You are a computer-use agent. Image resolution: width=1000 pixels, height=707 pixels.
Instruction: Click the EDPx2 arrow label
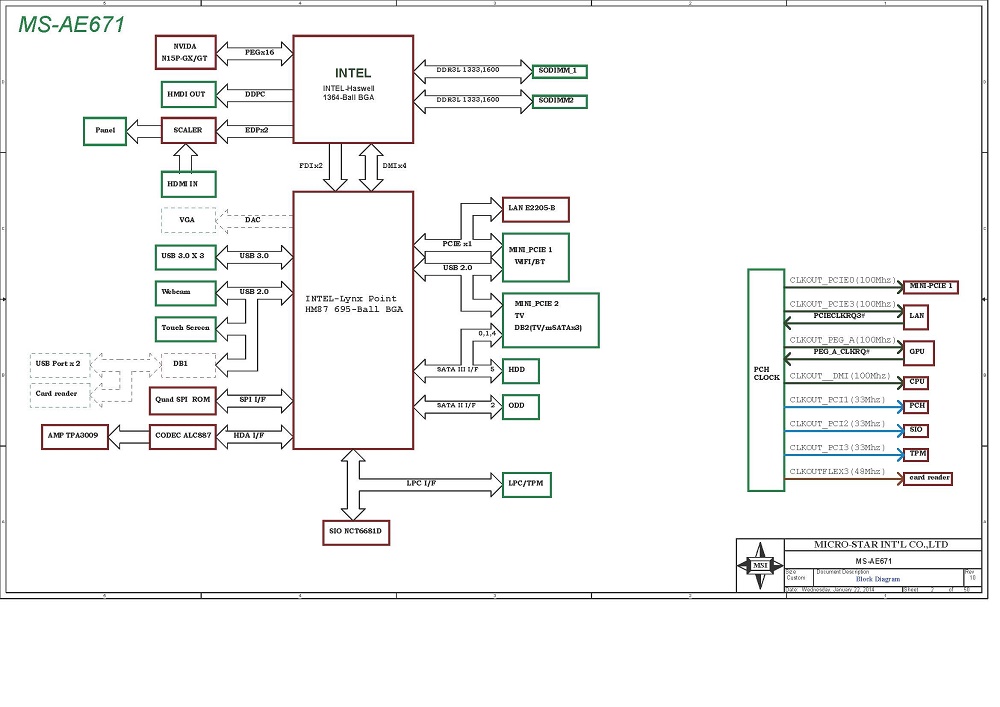point(256,130)
